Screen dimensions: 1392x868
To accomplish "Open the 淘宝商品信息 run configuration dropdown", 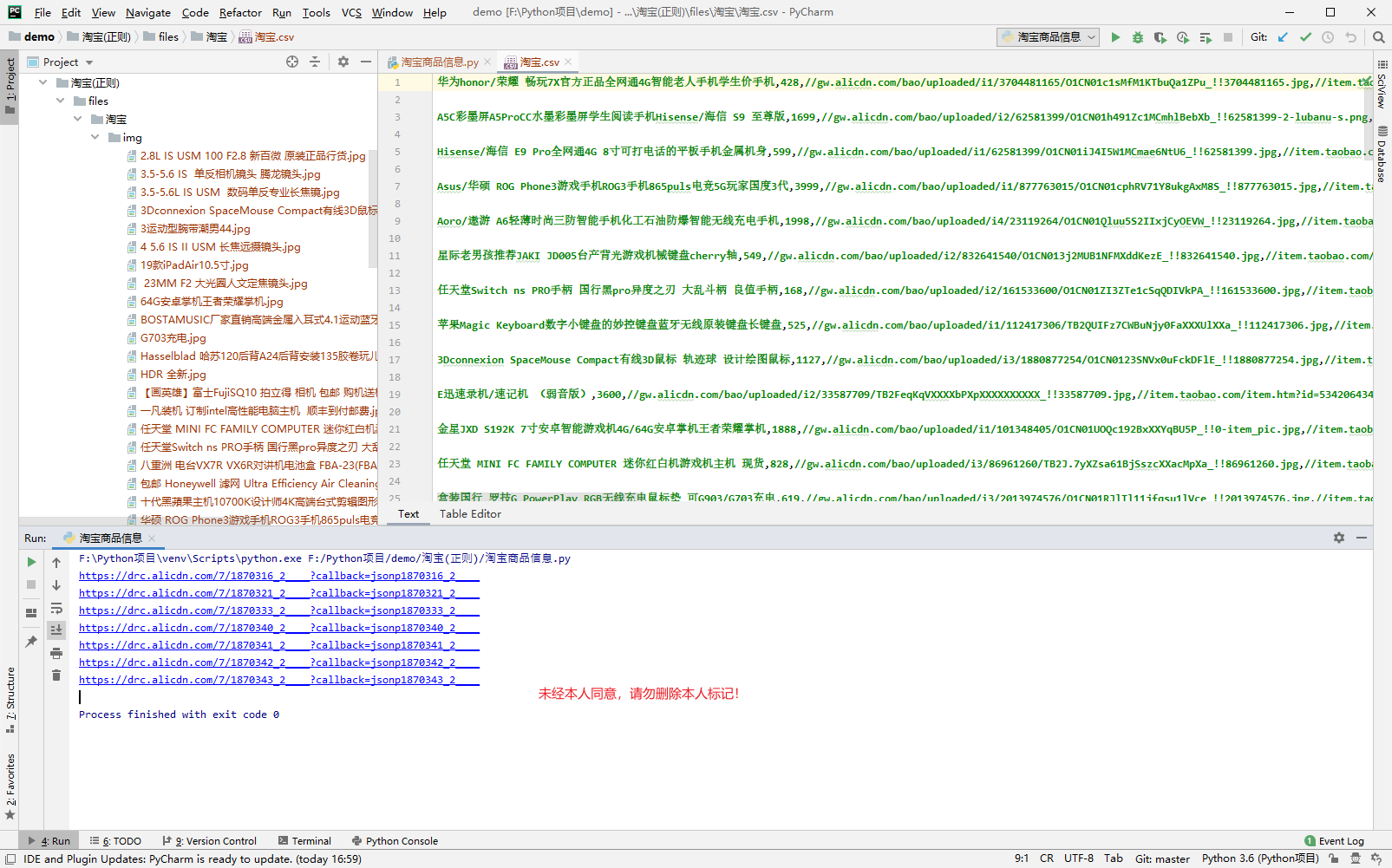I will [x=1049, y=37].
